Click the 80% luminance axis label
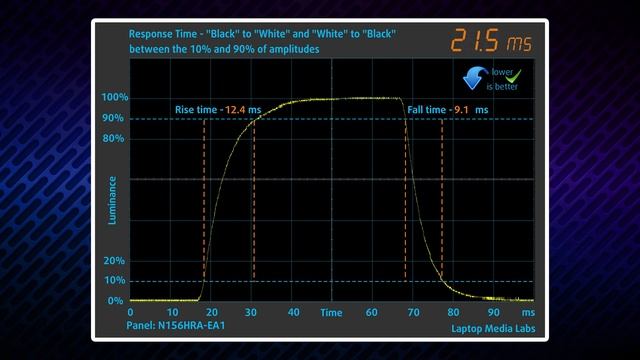Viewport: 640px width, 360px height. tap(113, 138)
